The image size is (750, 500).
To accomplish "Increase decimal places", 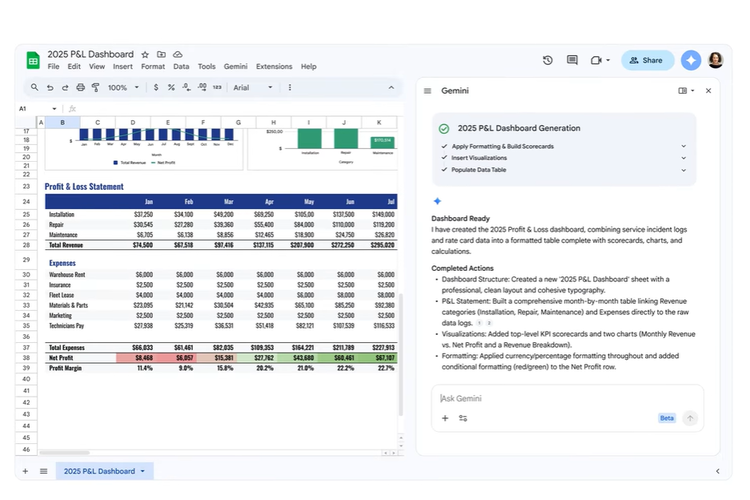I will (202, 87).
